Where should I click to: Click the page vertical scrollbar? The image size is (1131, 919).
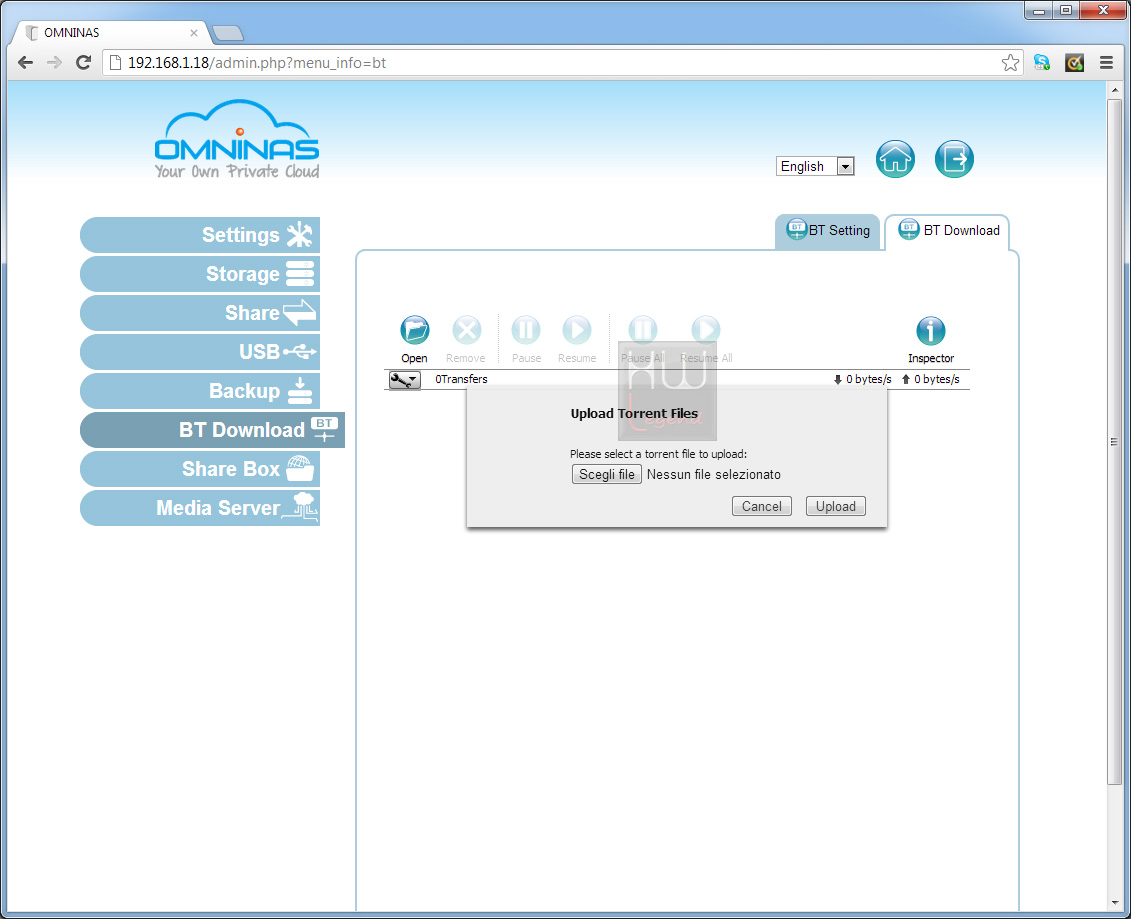1114,441
